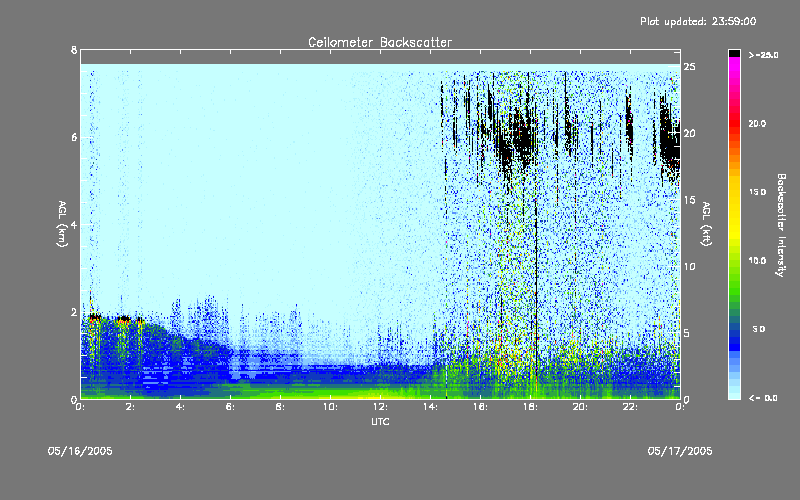Click the yellow colorbar region near 15.0
Viewport: 800px width, 500px height.
point(734,192)
